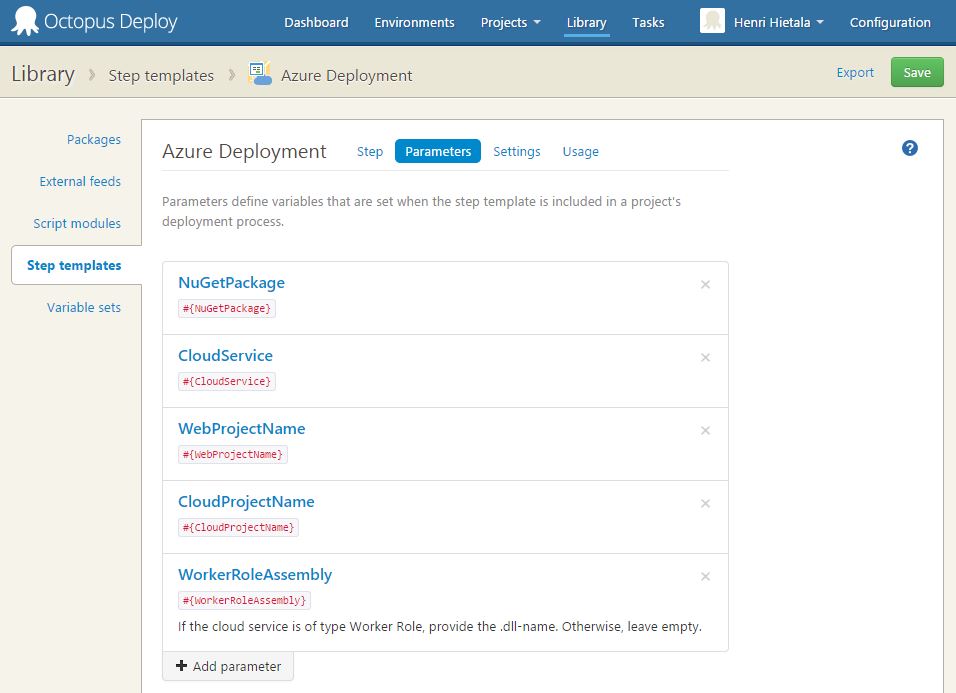The image size is (956, 693).
Task: Click the #{CloudProjectName} variable code tag
Action: pyautogui.click(x=238, y=528)
